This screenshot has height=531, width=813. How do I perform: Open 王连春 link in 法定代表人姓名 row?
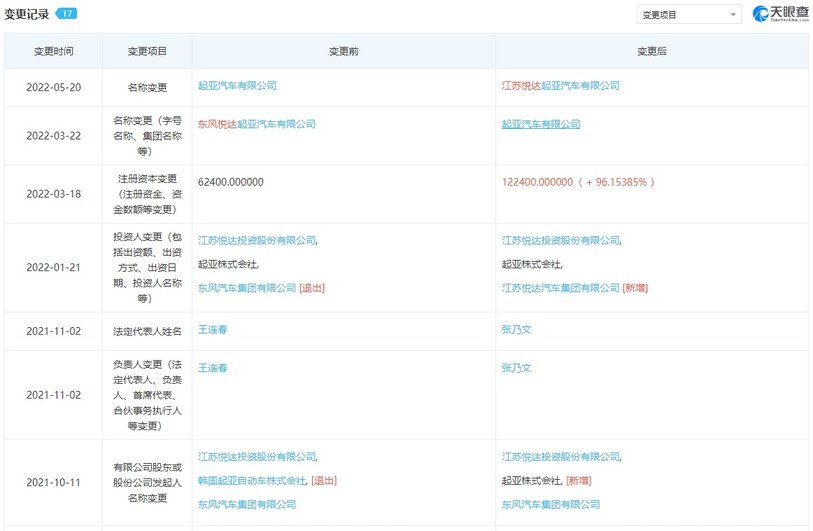tap(213, 329)
